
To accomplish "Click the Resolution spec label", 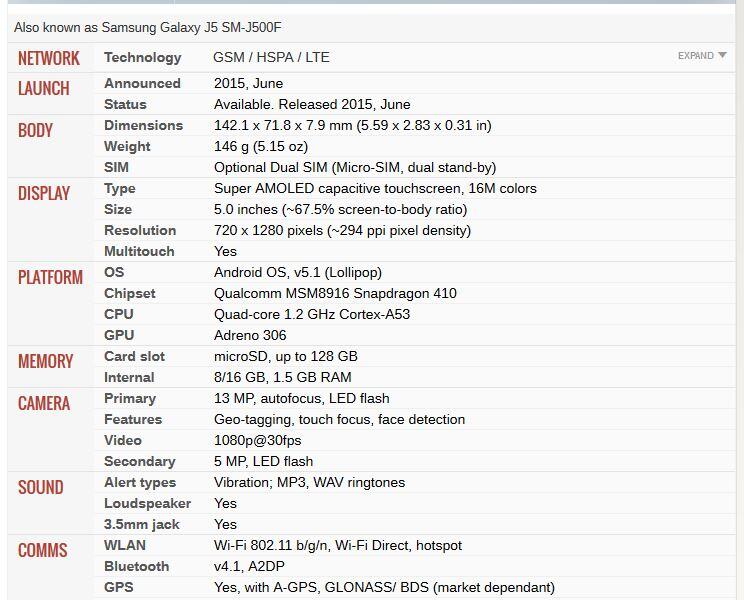I will pyautogui.click(x=140, y=231).
